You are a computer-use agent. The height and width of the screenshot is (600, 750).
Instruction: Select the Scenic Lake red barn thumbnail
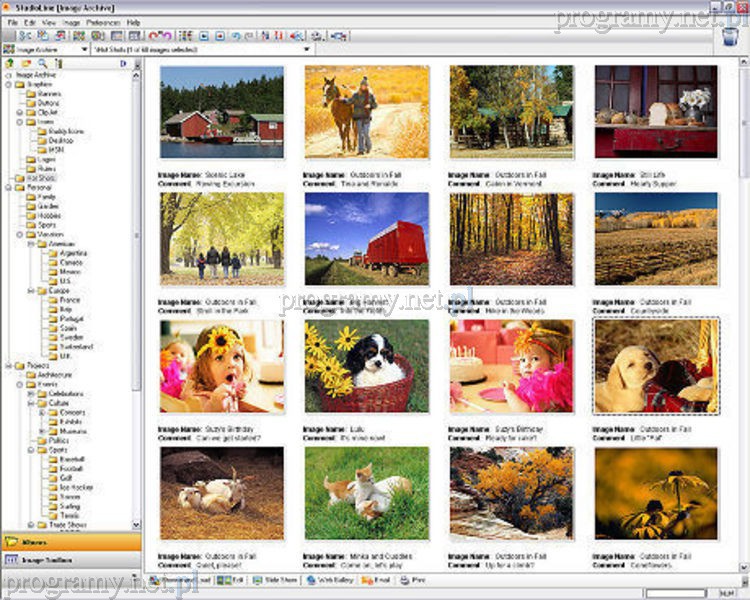pos(221,110)
